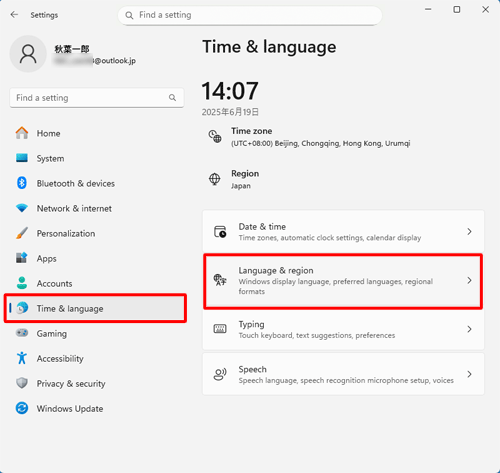500x473 pixels.
Task: Open the Typing settings title
Action: point(251,324)
